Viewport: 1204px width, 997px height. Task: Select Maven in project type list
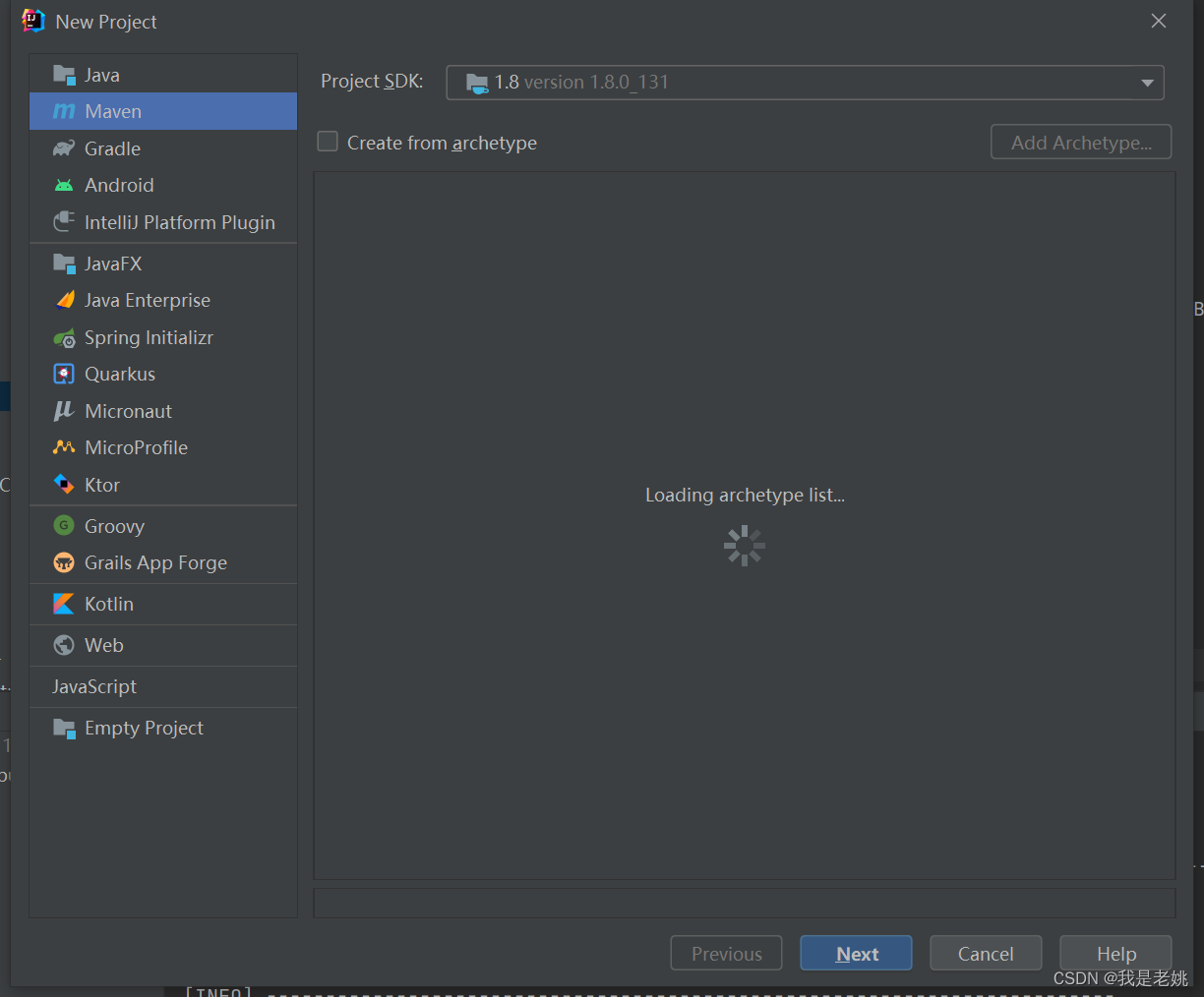tap(163, 111)
